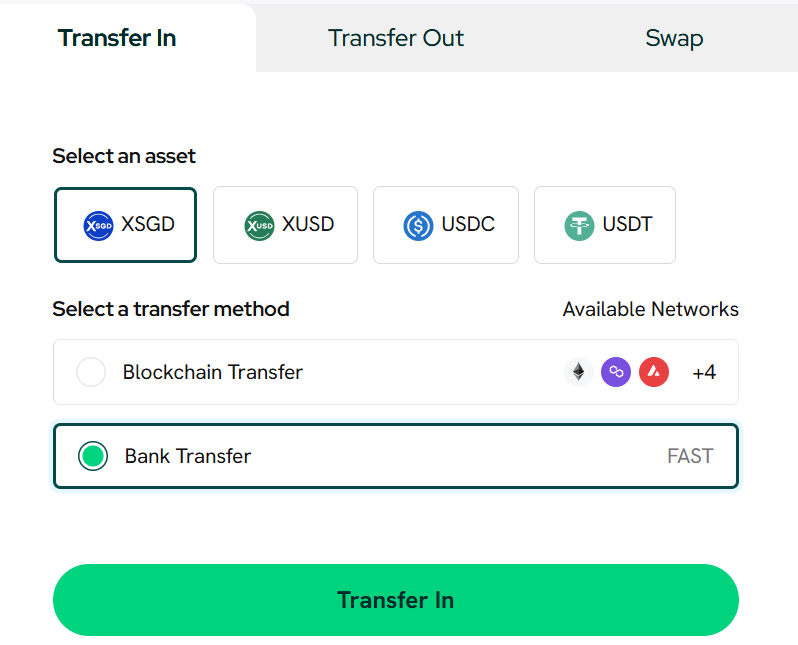The height and width of the screenshot is (645, 798).
Task: Switch to the Transfer Out tab
Action: pos(396,38)
